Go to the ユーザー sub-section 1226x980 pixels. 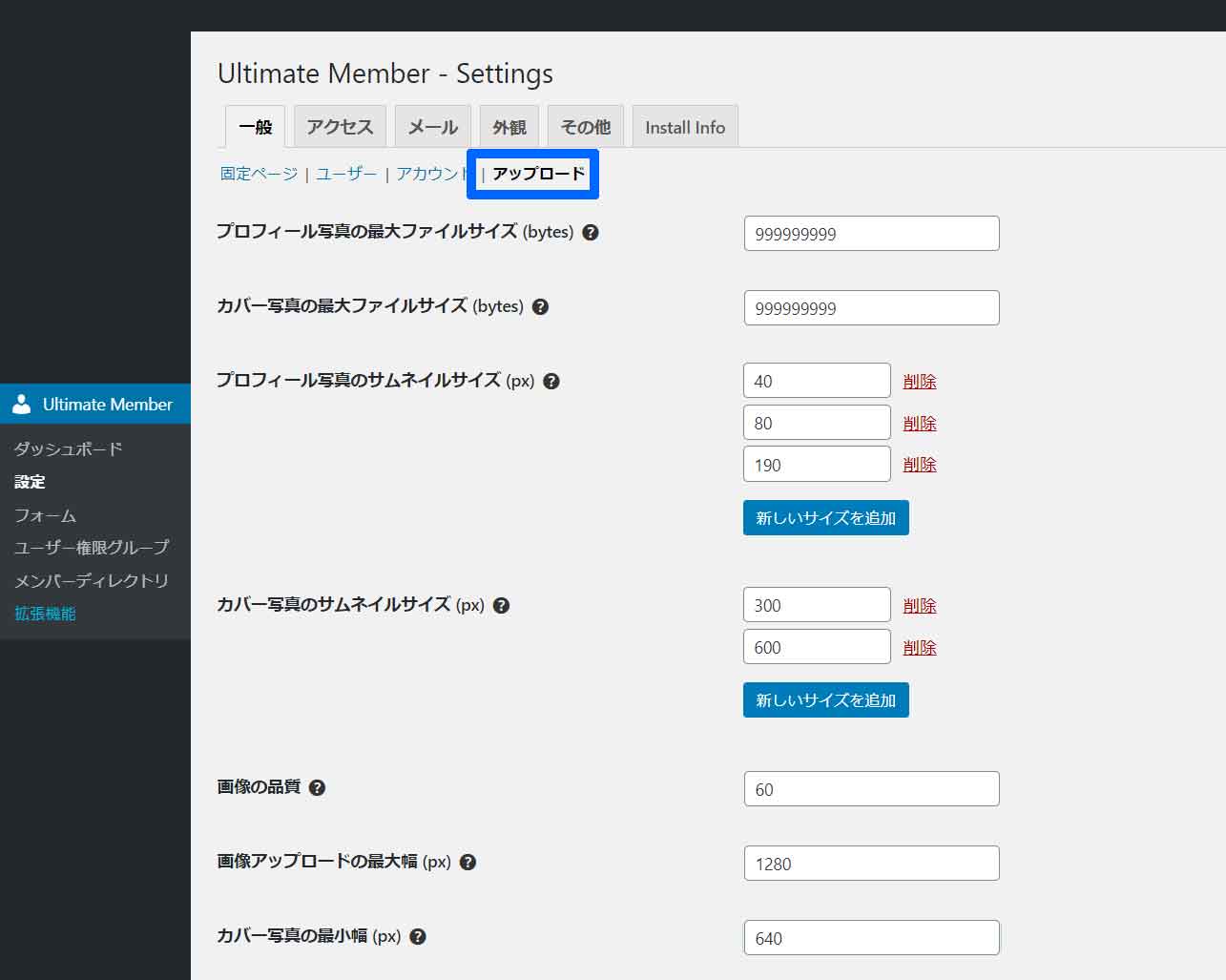click(346, 174)
